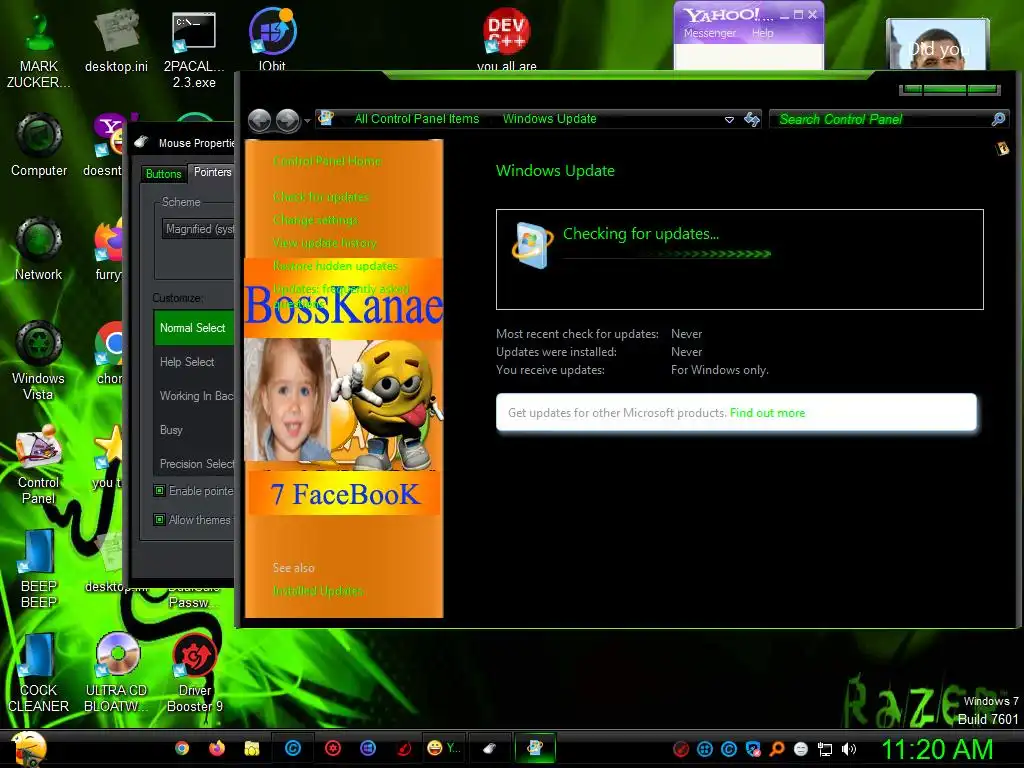
Task: Open the top-row desktop.ini file icon
Action: click(x=116, y=40)
